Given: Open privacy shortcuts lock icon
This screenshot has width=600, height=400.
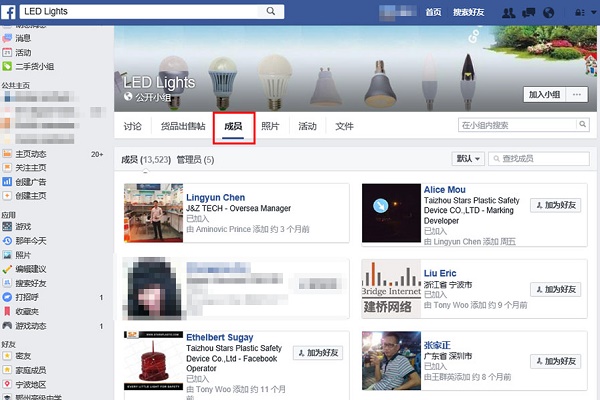Looking at the screenshot, I should point(579,13).
